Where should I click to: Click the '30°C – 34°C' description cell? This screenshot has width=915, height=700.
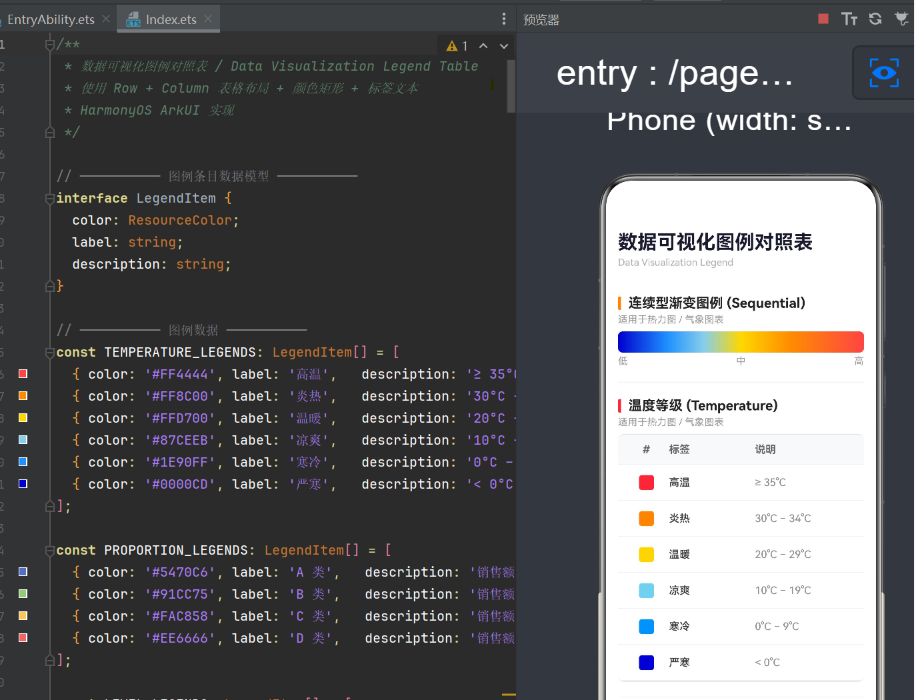pyautogui.click(x=783, y=519)
